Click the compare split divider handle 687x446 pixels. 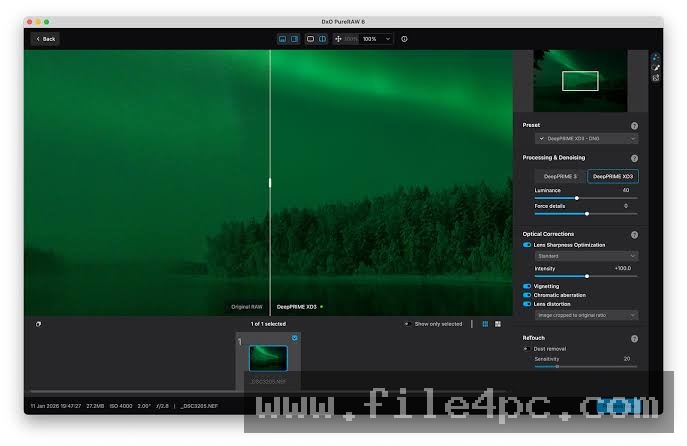click(270, 183)
